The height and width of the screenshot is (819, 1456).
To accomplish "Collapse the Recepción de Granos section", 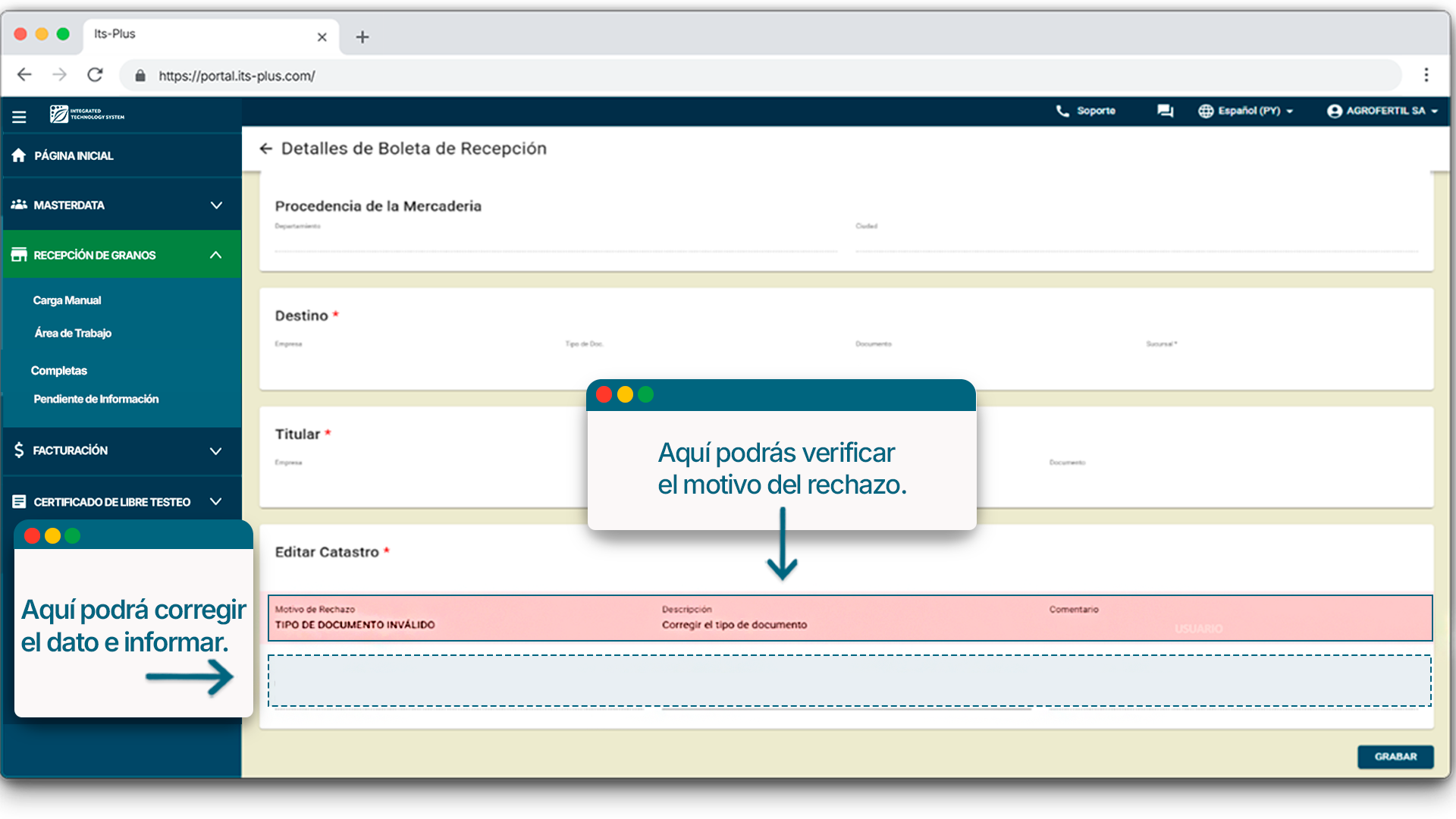I will pos(215,255).
